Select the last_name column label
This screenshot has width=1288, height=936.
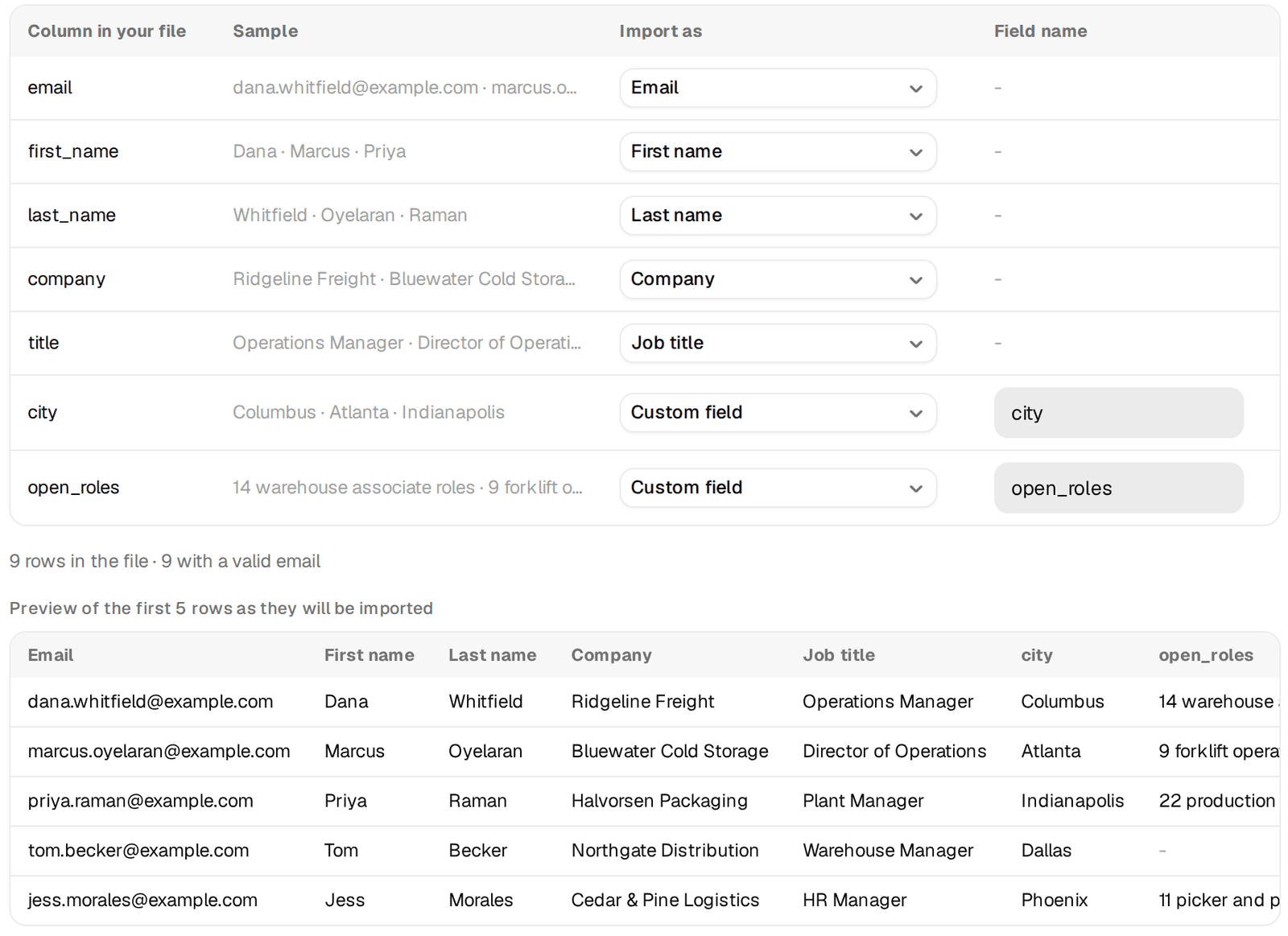(x=72, y=215)
